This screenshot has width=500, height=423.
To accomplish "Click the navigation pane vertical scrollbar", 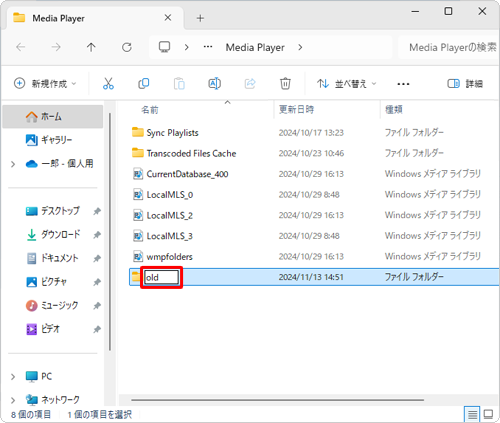I will click(x=110, y=232).
